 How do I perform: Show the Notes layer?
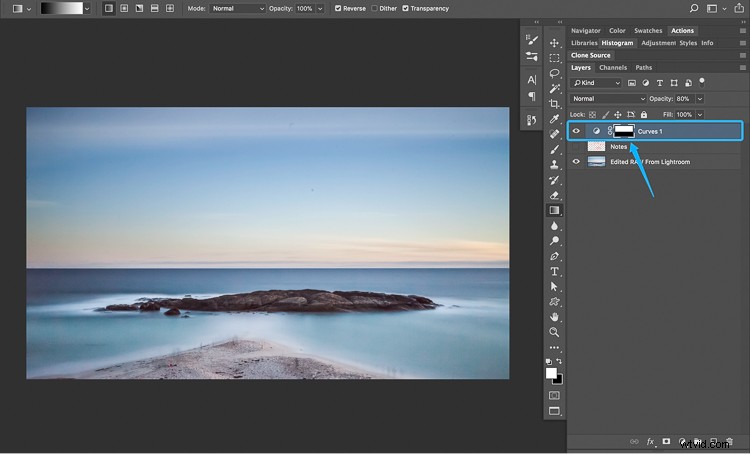pyautogui.click(x=576, y=146)
